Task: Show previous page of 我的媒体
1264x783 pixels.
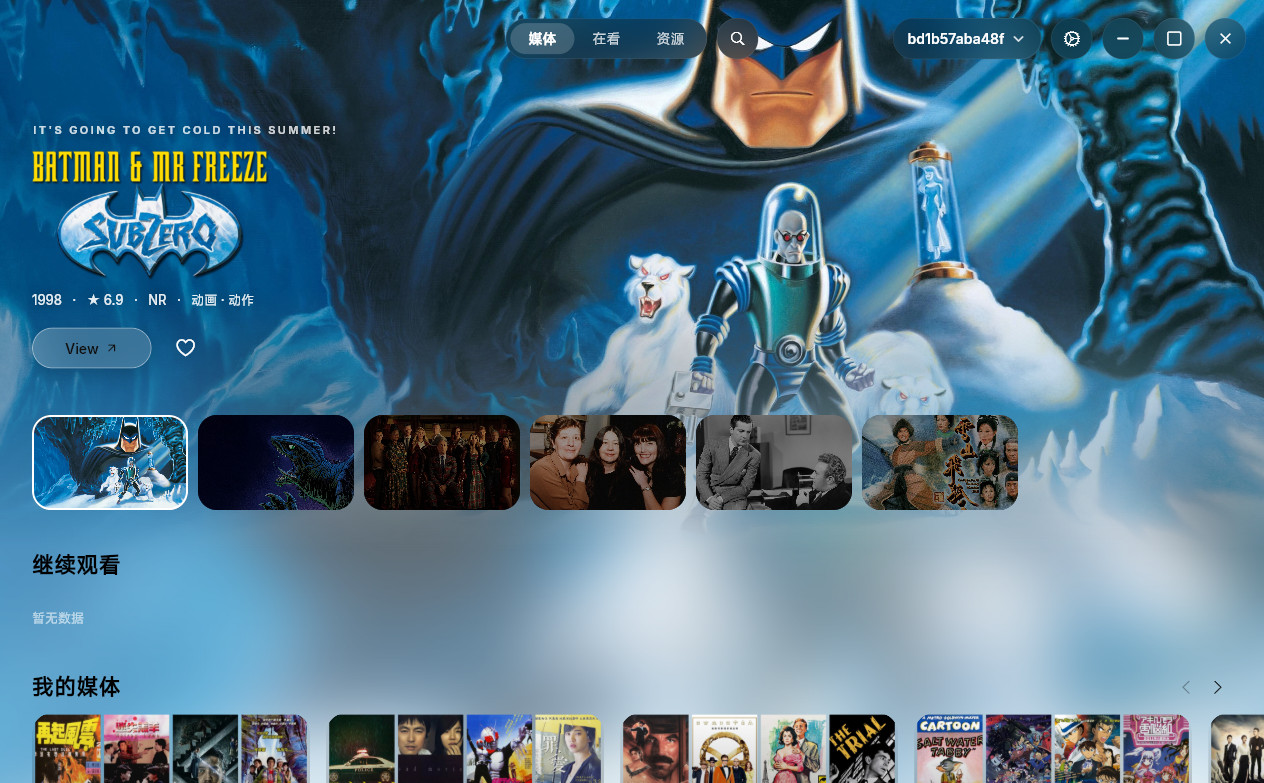Action: (1186, 687)
